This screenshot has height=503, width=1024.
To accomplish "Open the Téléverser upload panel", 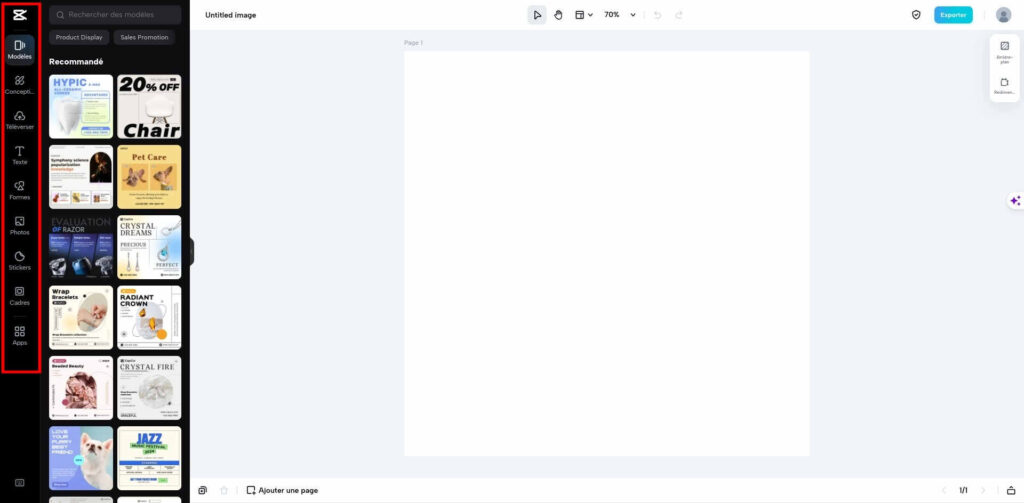I will coord(20,120).
